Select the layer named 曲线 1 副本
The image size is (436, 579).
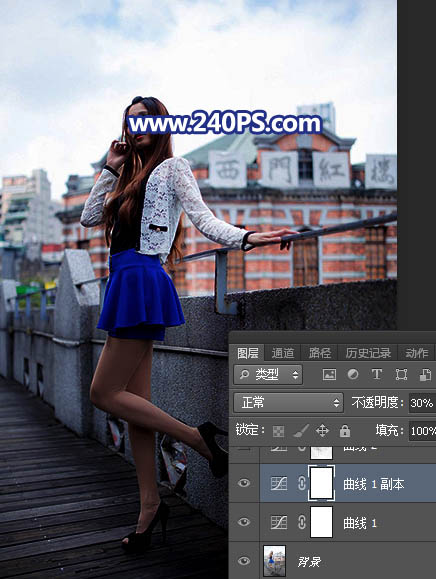(374, 484)
